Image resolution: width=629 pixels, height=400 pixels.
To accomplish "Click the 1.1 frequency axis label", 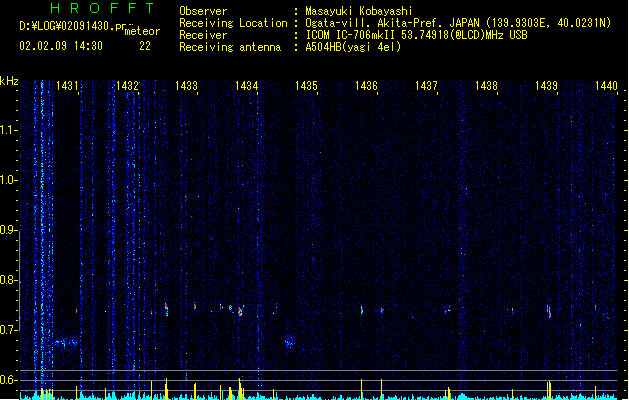I will [8, 130].
